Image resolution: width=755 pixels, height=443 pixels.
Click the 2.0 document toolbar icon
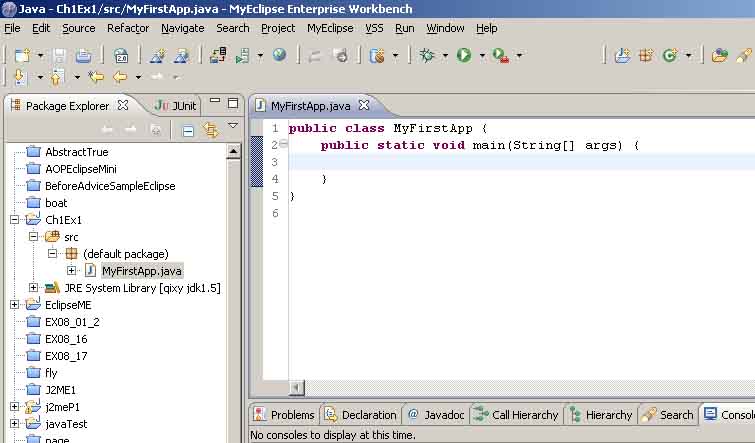[121, 55]
